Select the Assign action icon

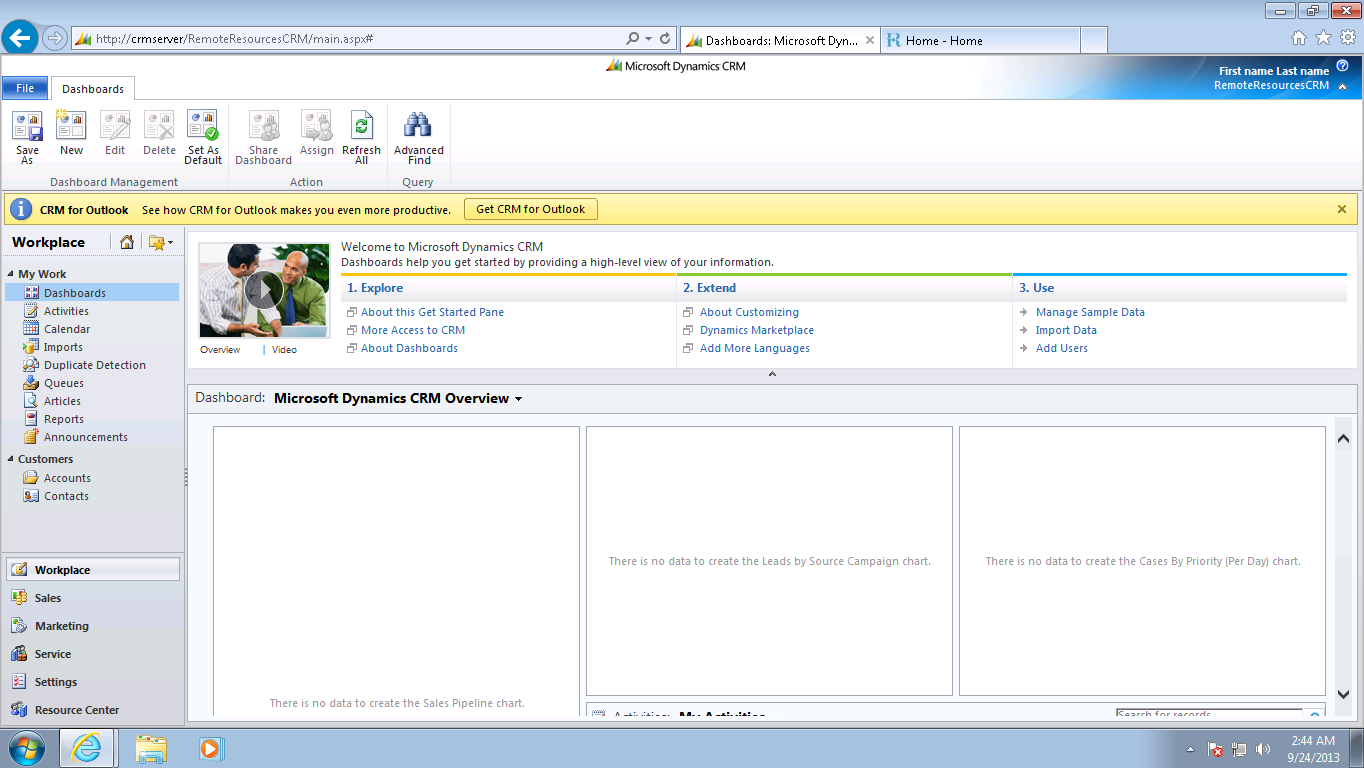(316, 135)
